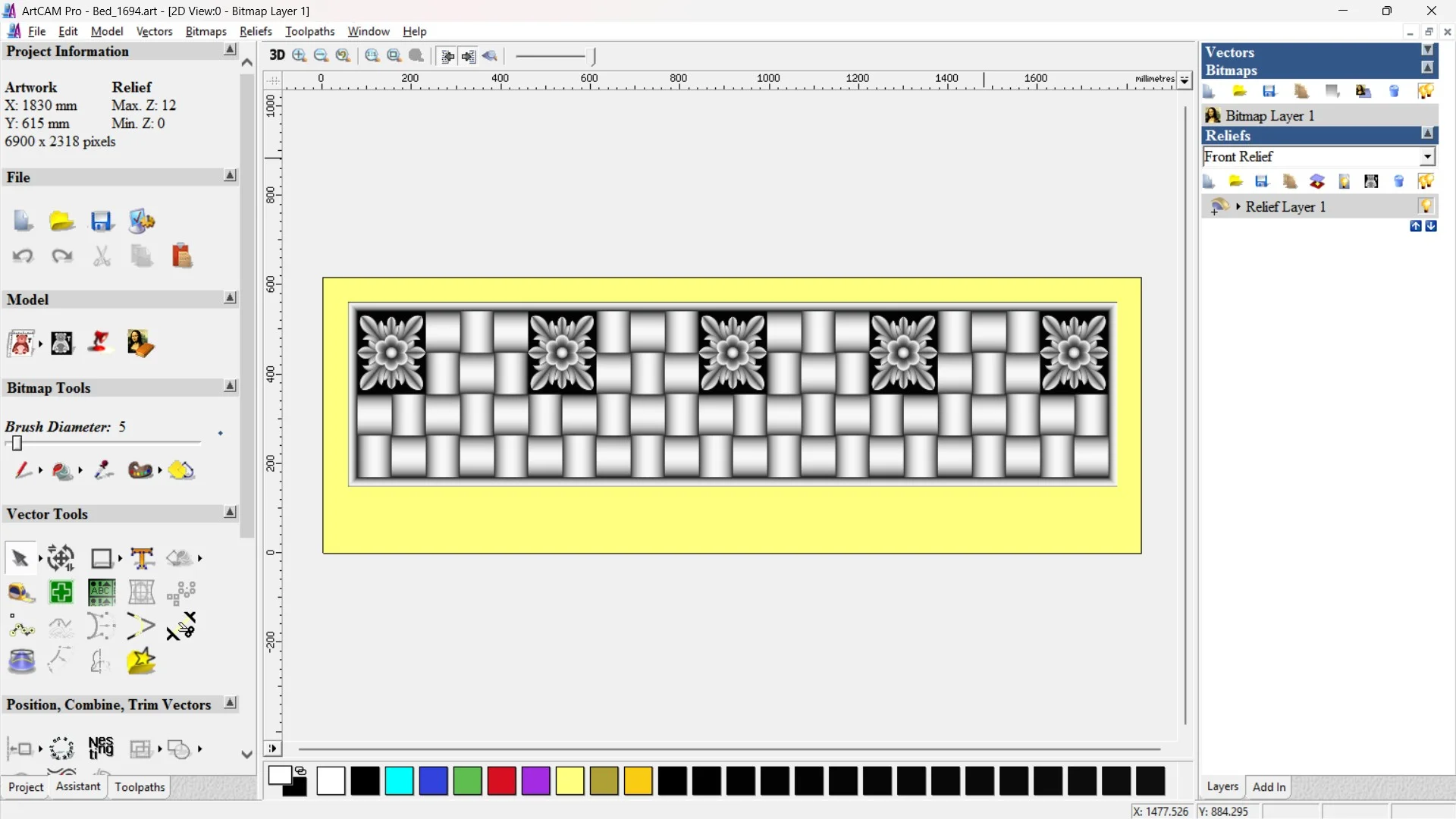
Task: Delete the relief layer via trash icon
Action: coord(1399,181)
